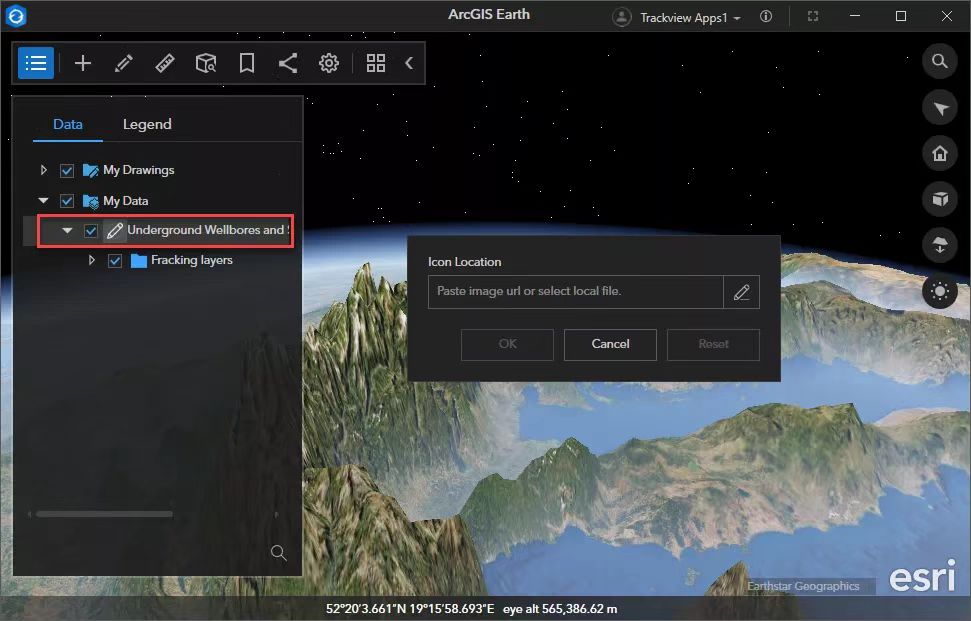Click the ArcGIS Earth app logo
This screenshot has height=621, width=971.
[16, 16]
